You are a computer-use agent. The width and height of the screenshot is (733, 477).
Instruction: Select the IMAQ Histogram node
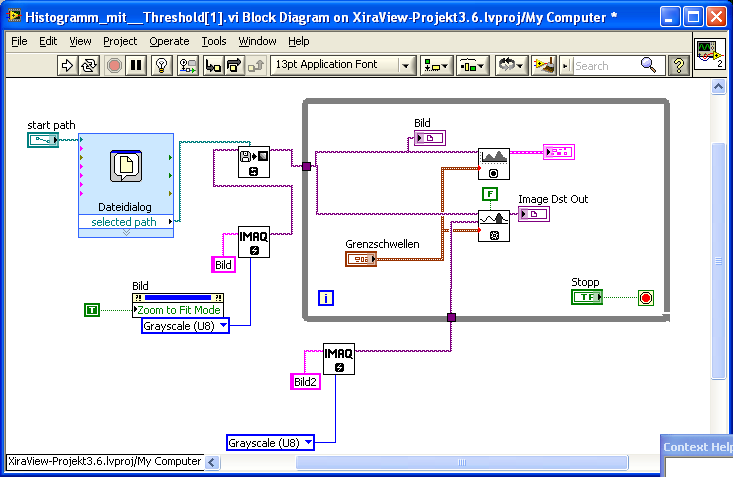tap(494, 164)
